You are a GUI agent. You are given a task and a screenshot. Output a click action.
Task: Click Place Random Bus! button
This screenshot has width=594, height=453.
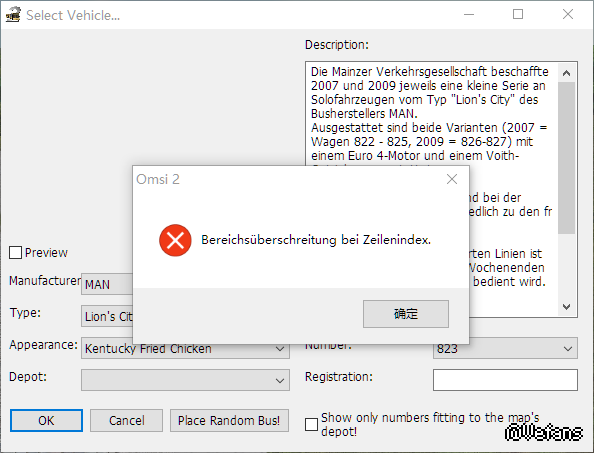tap(229, 420)
